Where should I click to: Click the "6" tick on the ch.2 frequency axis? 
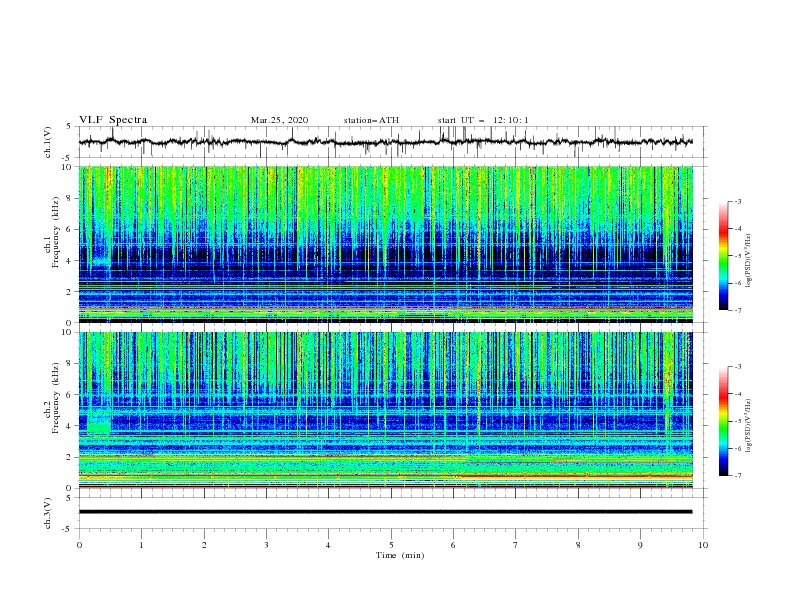71,395
